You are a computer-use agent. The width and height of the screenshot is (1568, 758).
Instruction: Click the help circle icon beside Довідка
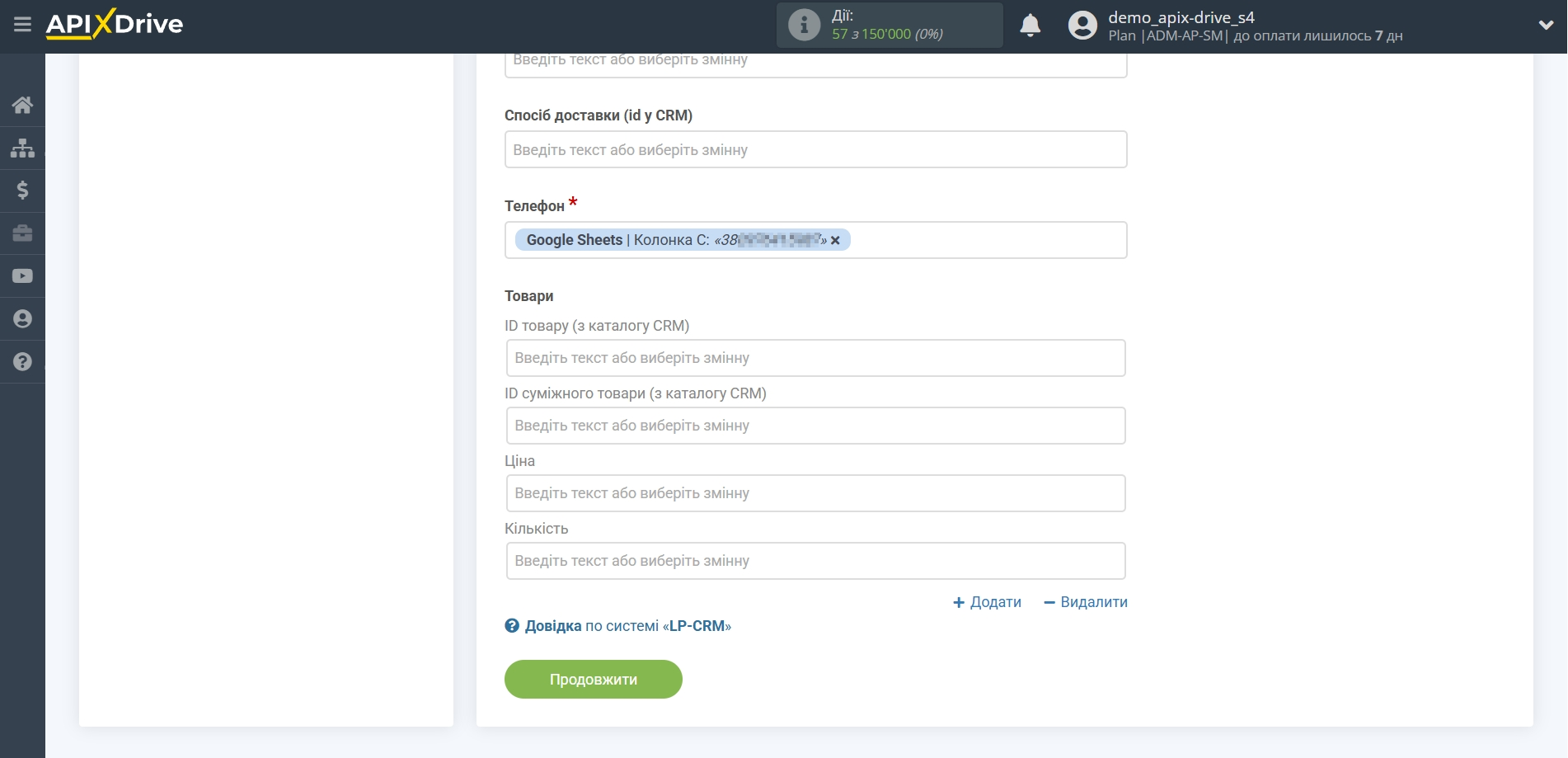pyautogui.click(x=512, y=626)
